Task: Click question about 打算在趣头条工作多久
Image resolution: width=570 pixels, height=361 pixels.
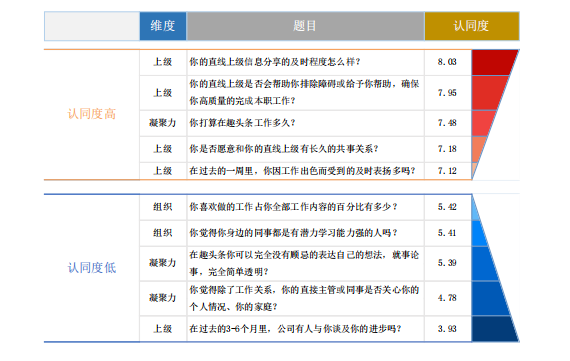Action: tap(242, 123)
